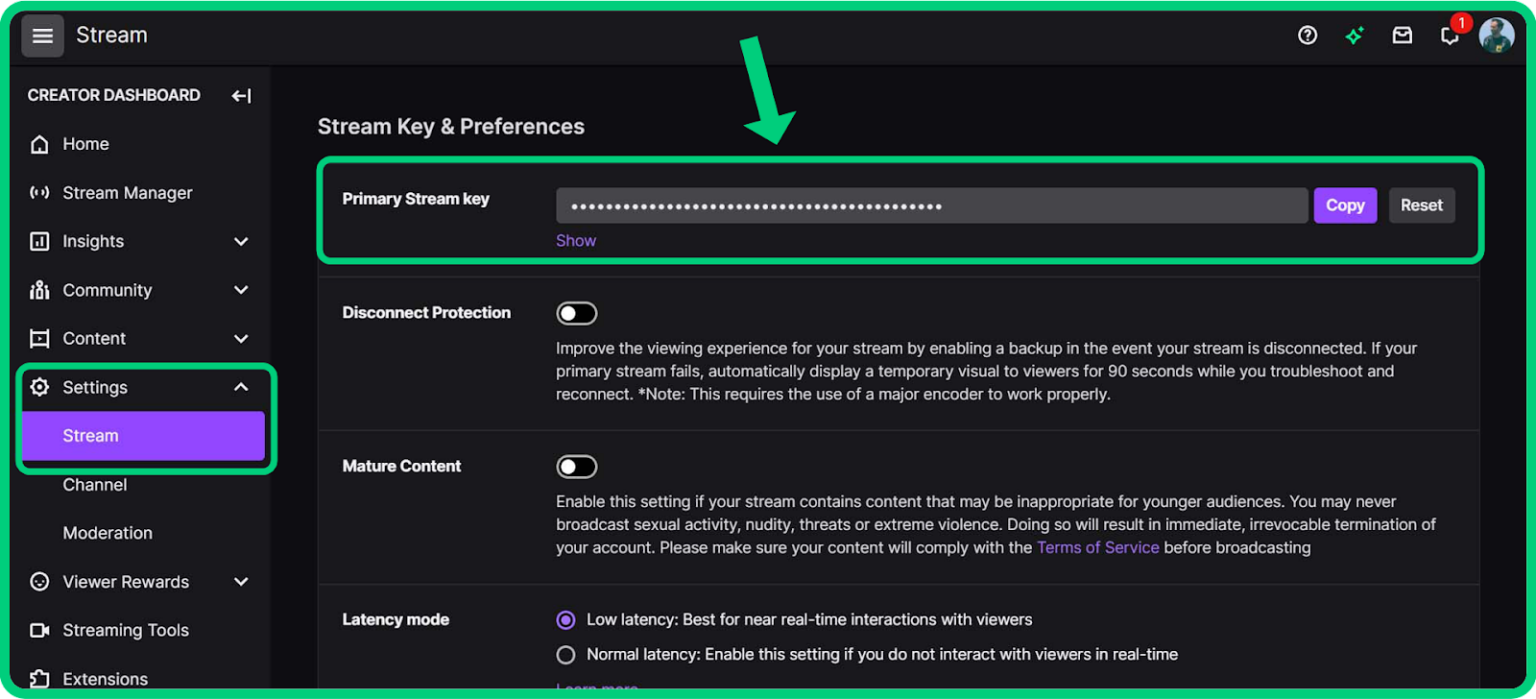
Task: Select Normal latency mode
Action: (565, 654)
